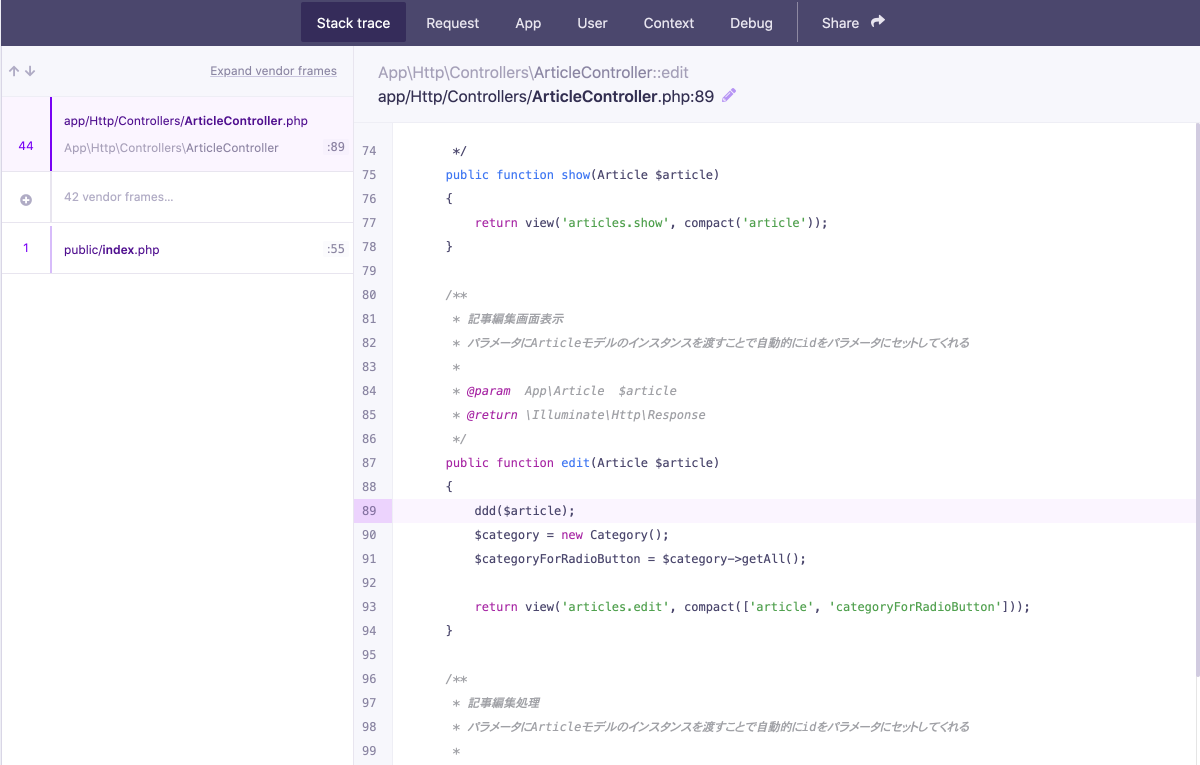
Task: Click the $category = new Category() line
Action: point(572,535)
